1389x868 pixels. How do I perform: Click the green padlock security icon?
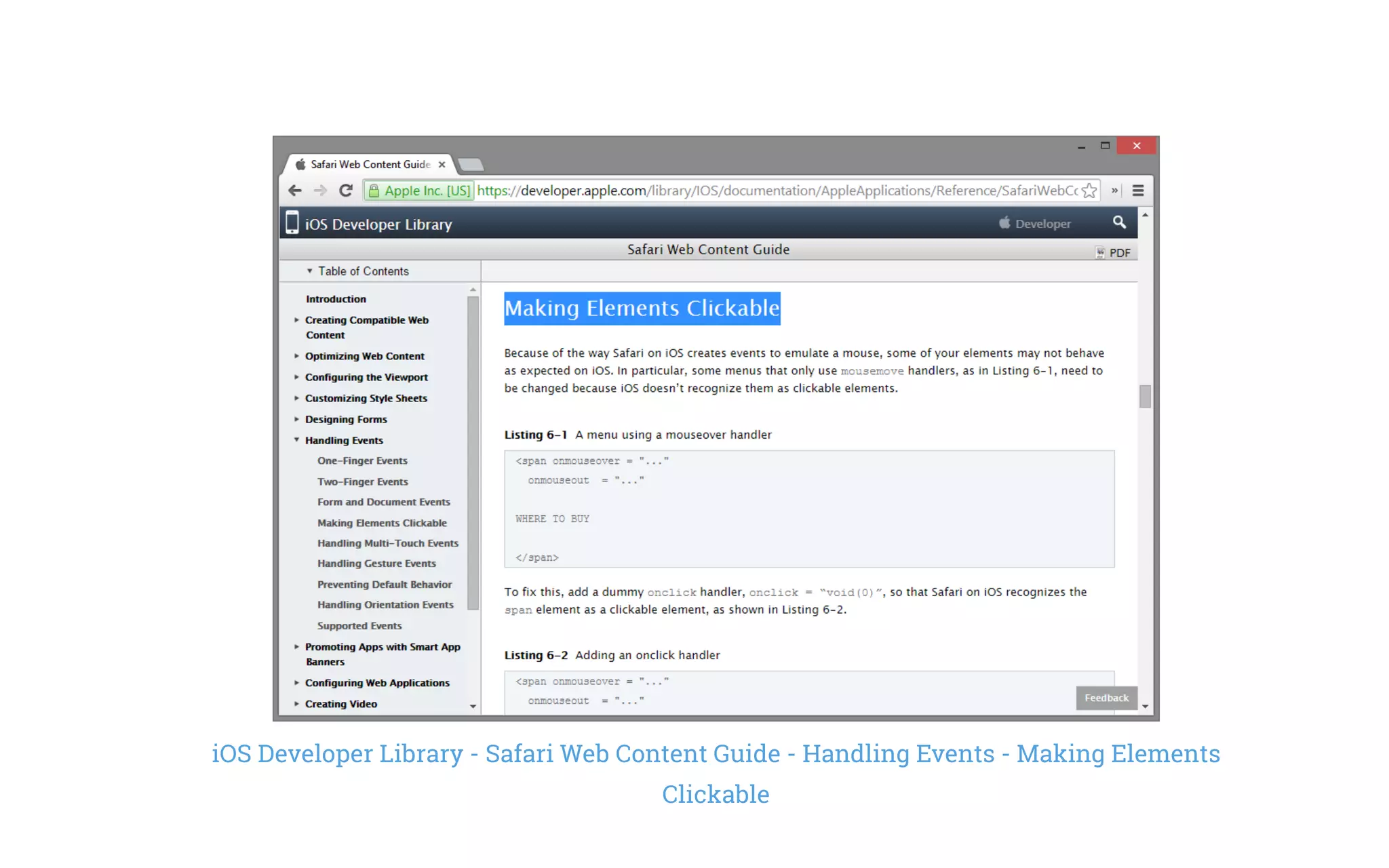click(374, 191)
